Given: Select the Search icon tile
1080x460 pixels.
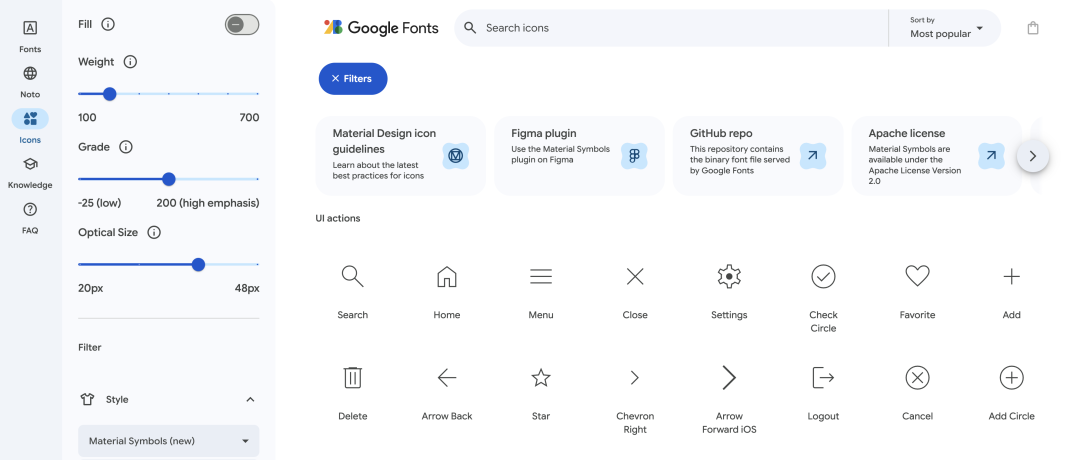Looking at the screenshot, I should click(353, 291).
